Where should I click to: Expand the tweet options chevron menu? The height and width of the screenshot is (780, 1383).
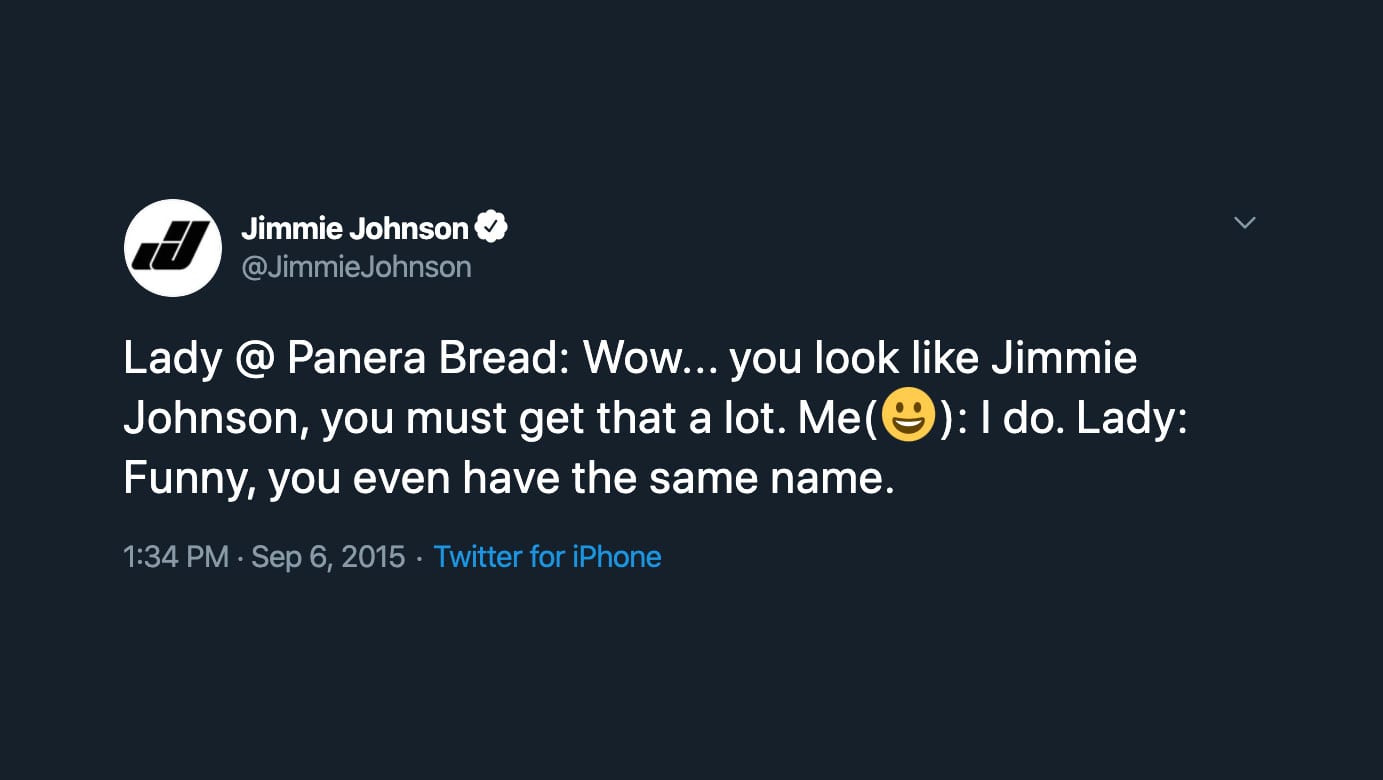(1244, 222)
